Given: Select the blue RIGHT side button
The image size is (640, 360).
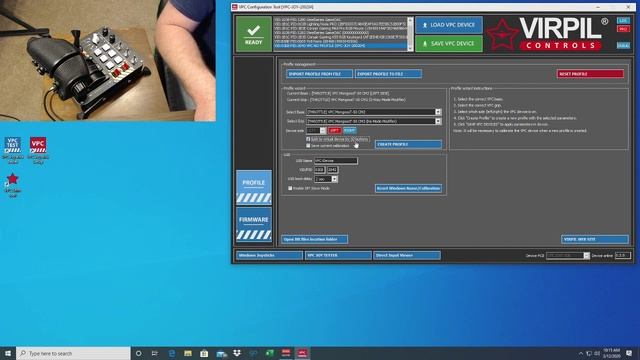Looking at the screenshot, I should tap(349, 131).
